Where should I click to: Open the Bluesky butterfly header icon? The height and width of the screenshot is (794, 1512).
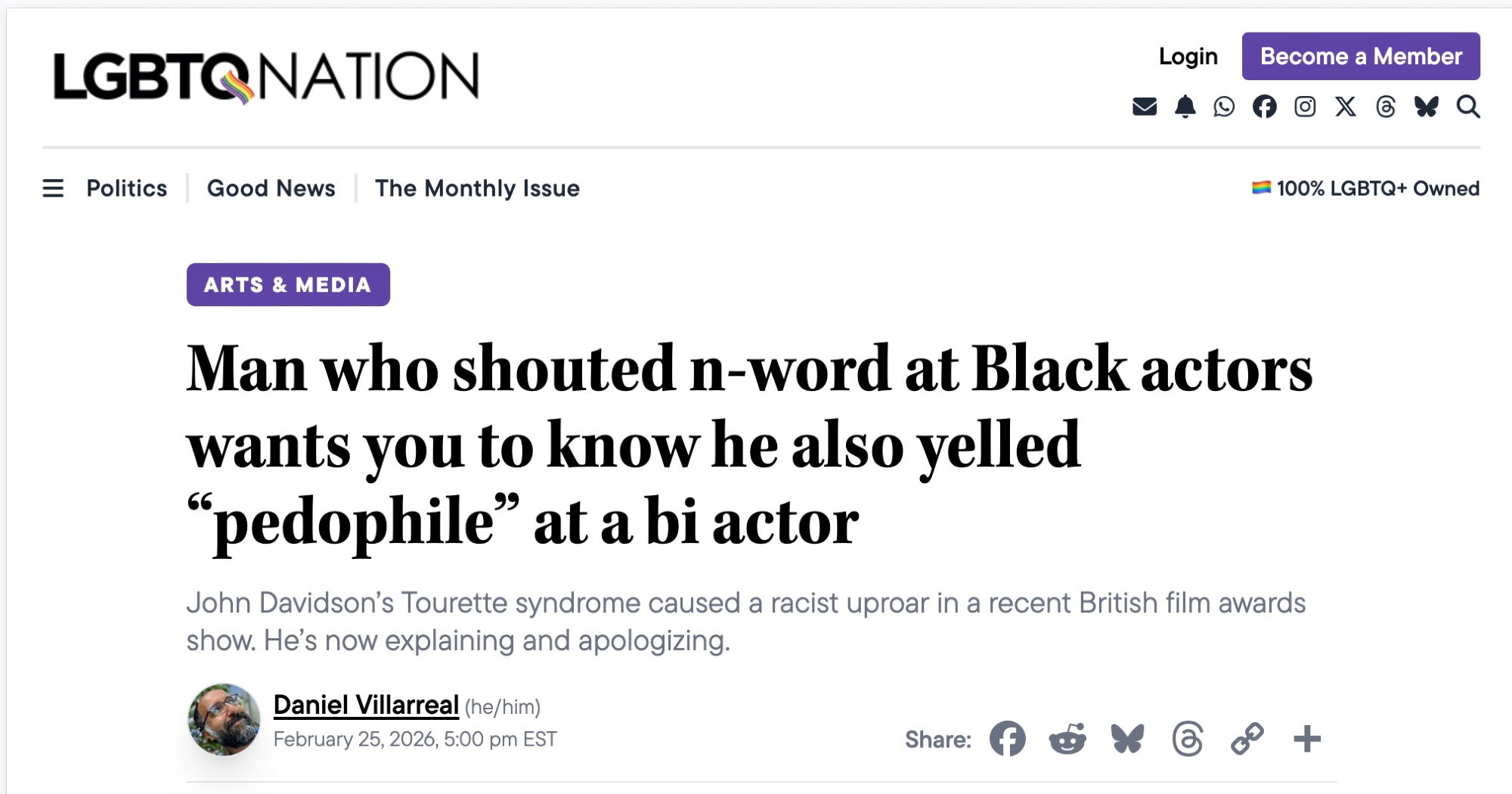[1427, 107]
